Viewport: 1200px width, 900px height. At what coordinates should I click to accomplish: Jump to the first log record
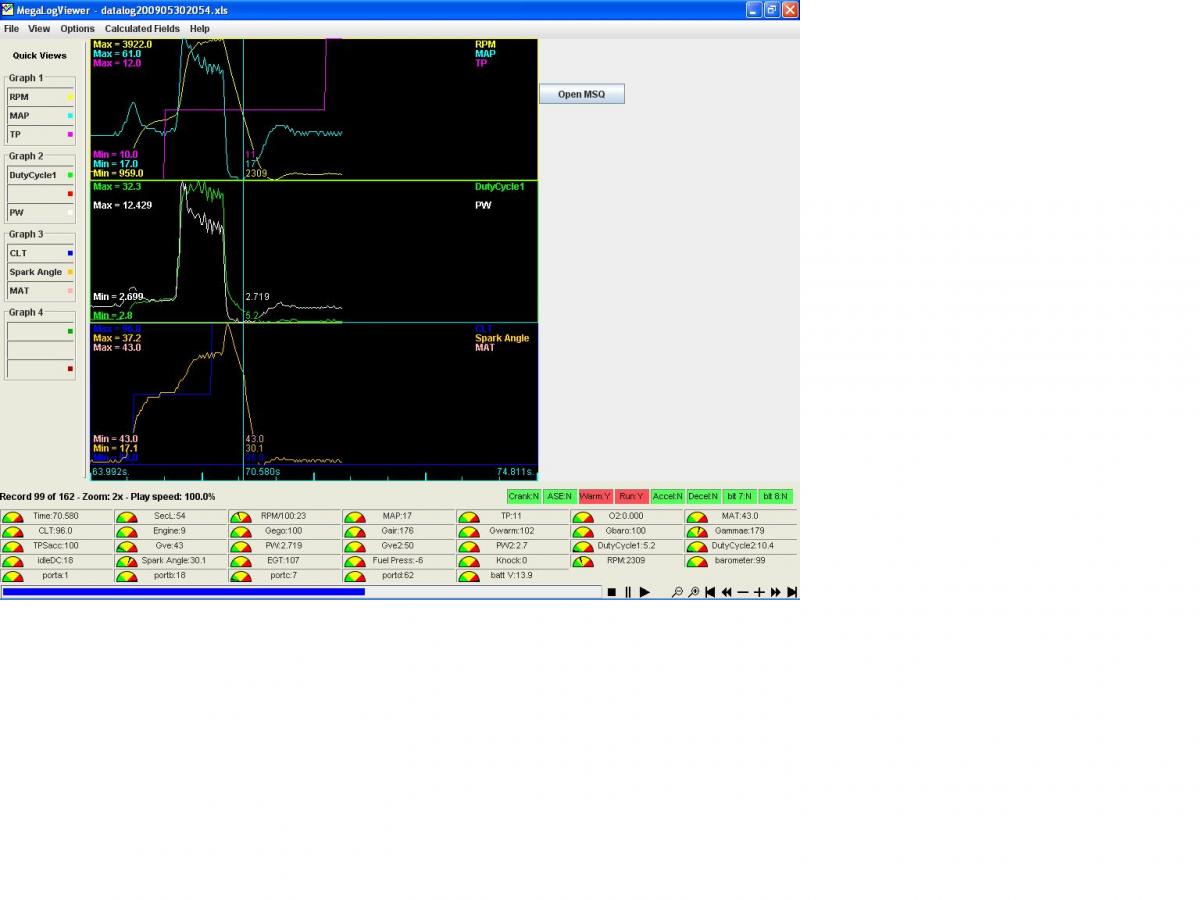pyautogui.click(x=710, y=592)
